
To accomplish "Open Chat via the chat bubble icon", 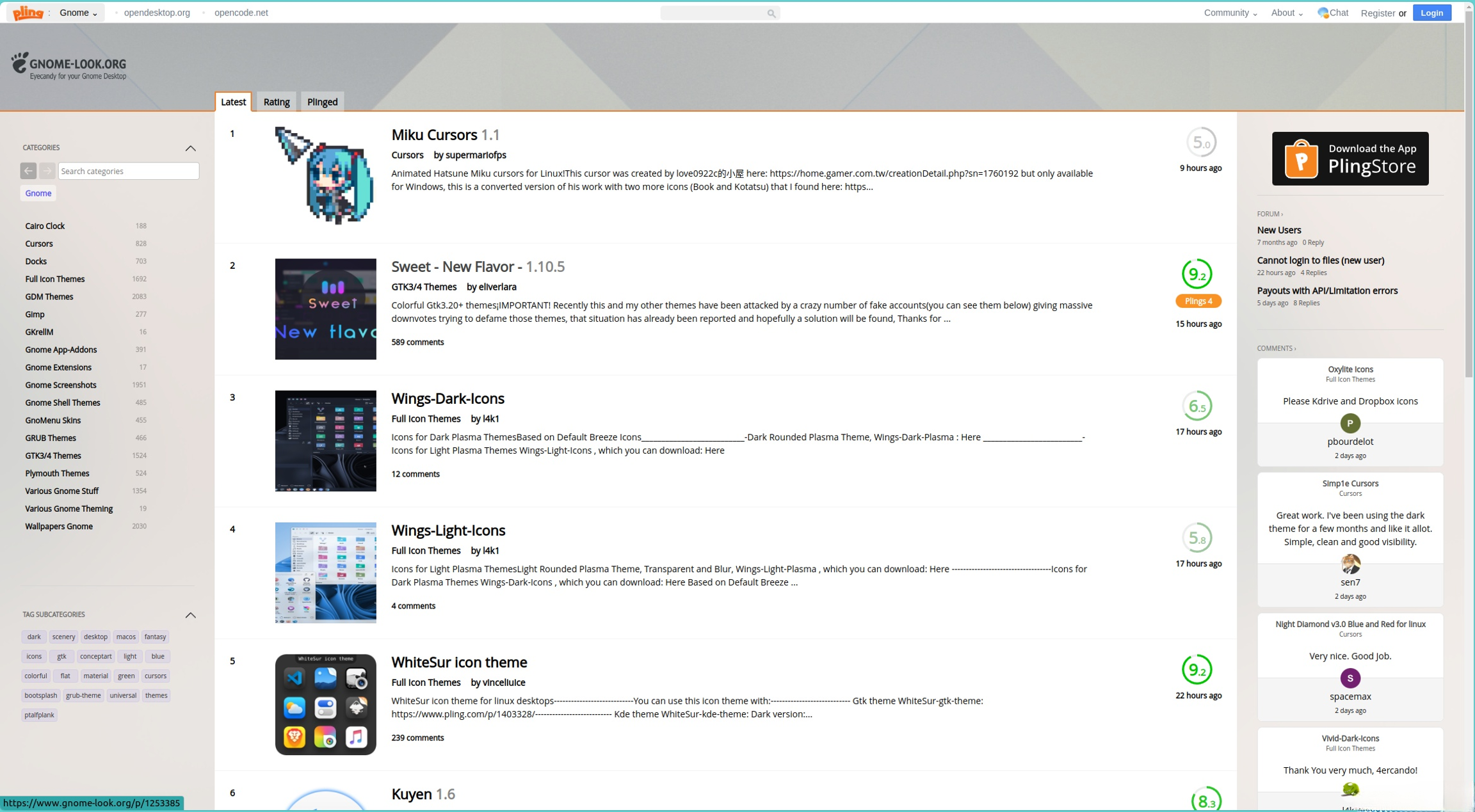I will pyautogui.click(x=1323, y=12).
